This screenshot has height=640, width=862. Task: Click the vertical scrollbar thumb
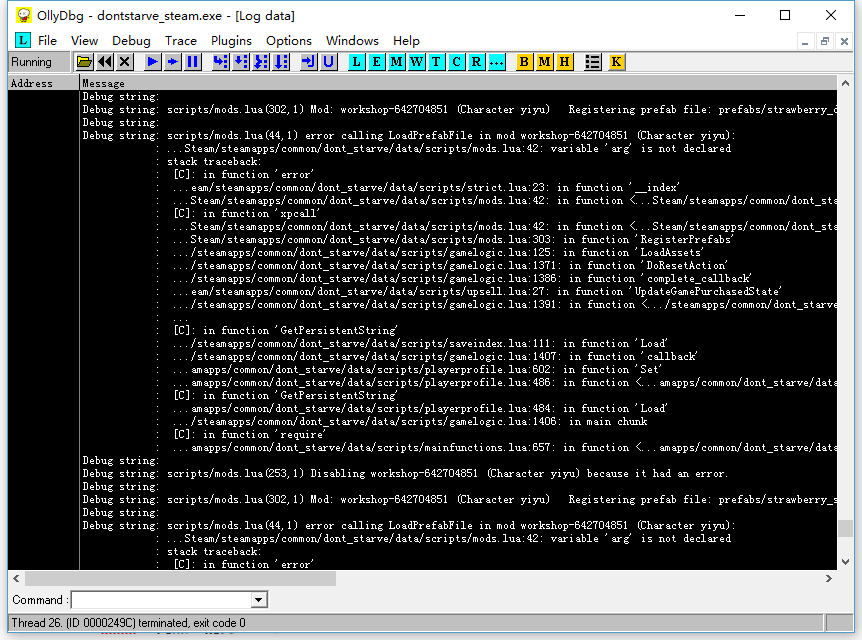[x=845, y=528]
